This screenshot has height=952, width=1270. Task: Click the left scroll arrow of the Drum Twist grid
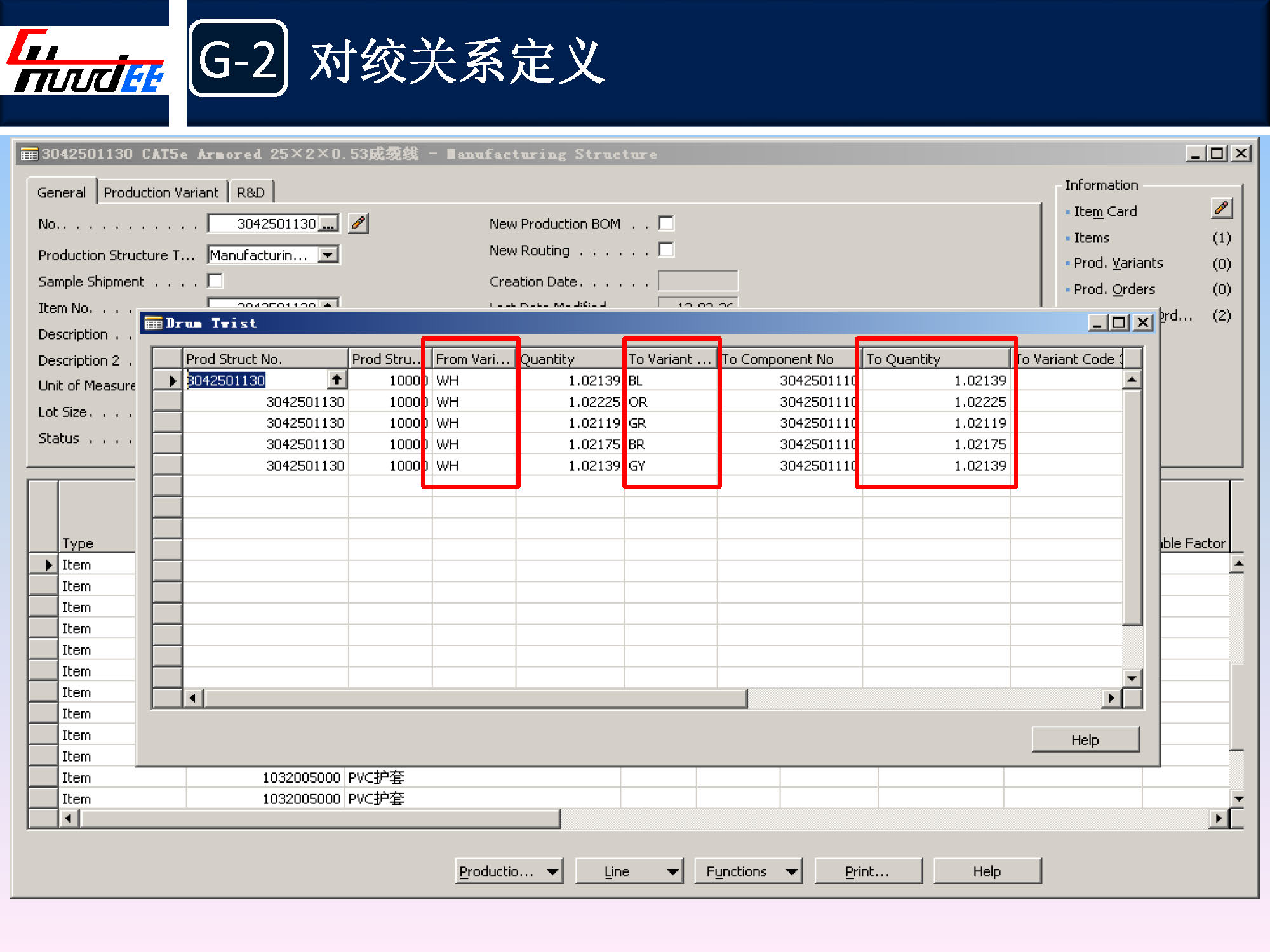click(193, 698)
